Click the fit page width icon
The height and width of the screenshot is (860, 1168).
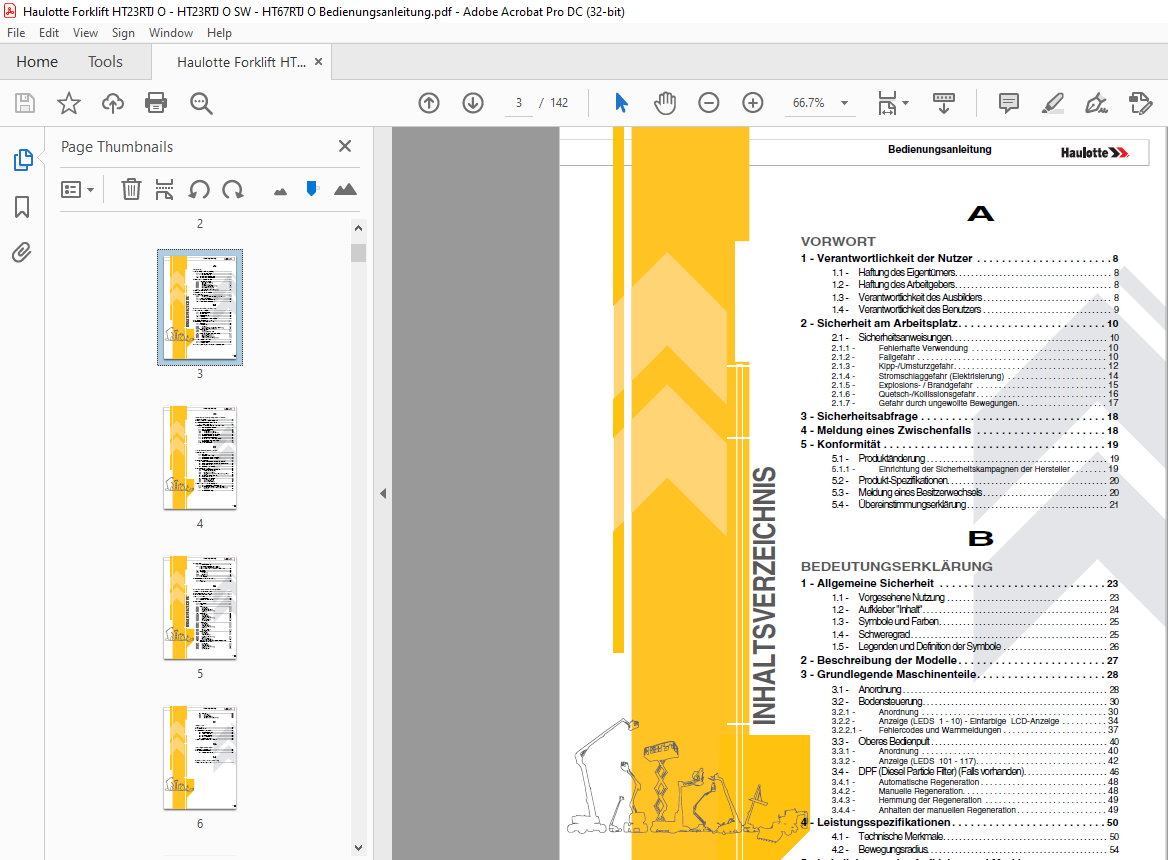[887, 103]
